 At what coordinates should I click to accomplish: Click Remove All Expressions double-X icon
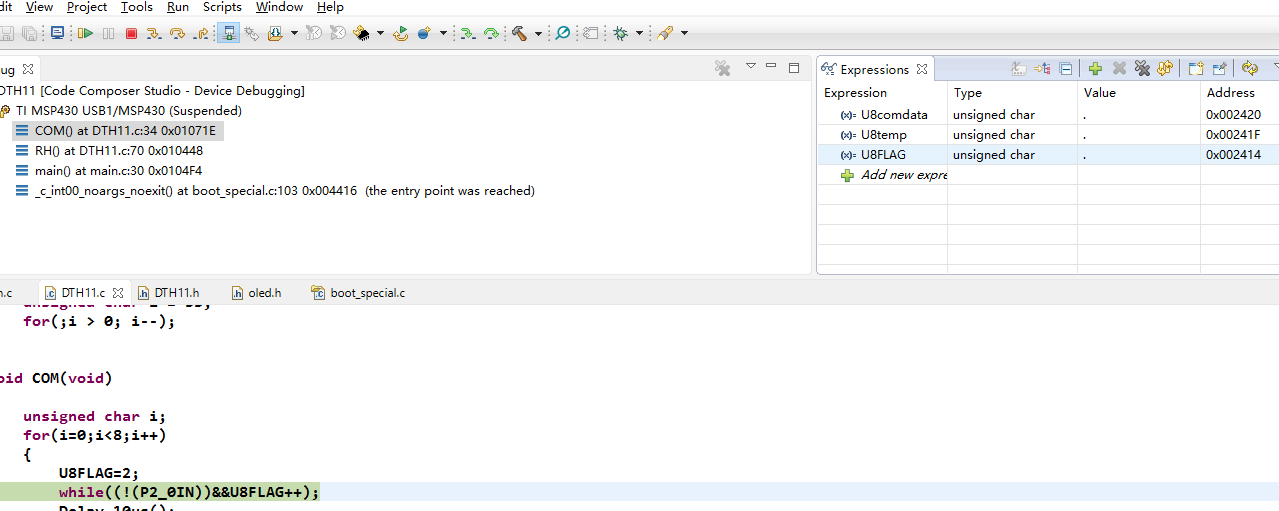click(1142, 68)
